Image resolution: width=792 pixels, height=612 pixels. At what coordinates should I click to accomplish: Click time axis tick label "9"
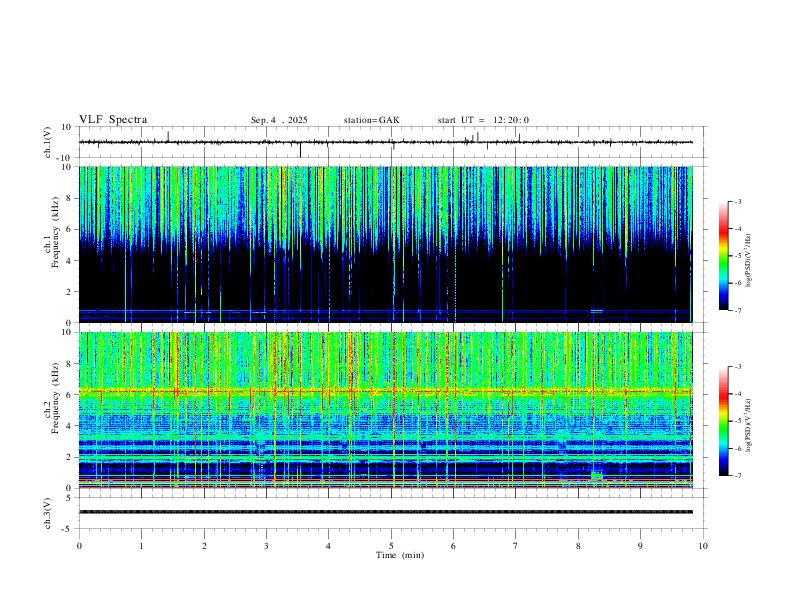click(x=640, y=546)
